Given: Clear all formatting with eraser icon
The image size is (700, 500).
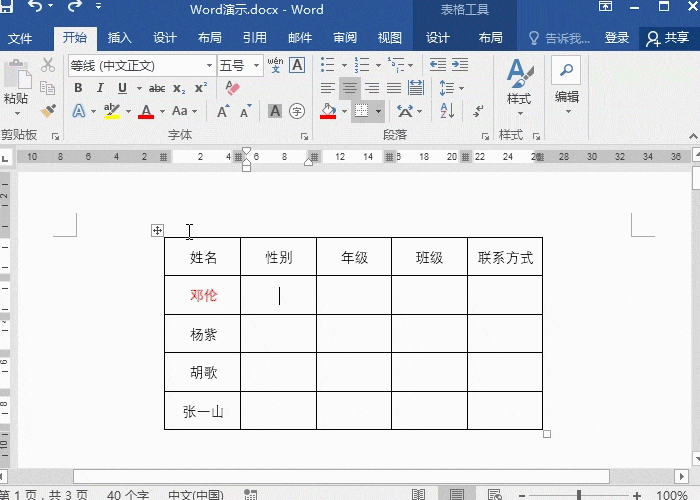Looking at the screenshot, I should pos(233,88).
